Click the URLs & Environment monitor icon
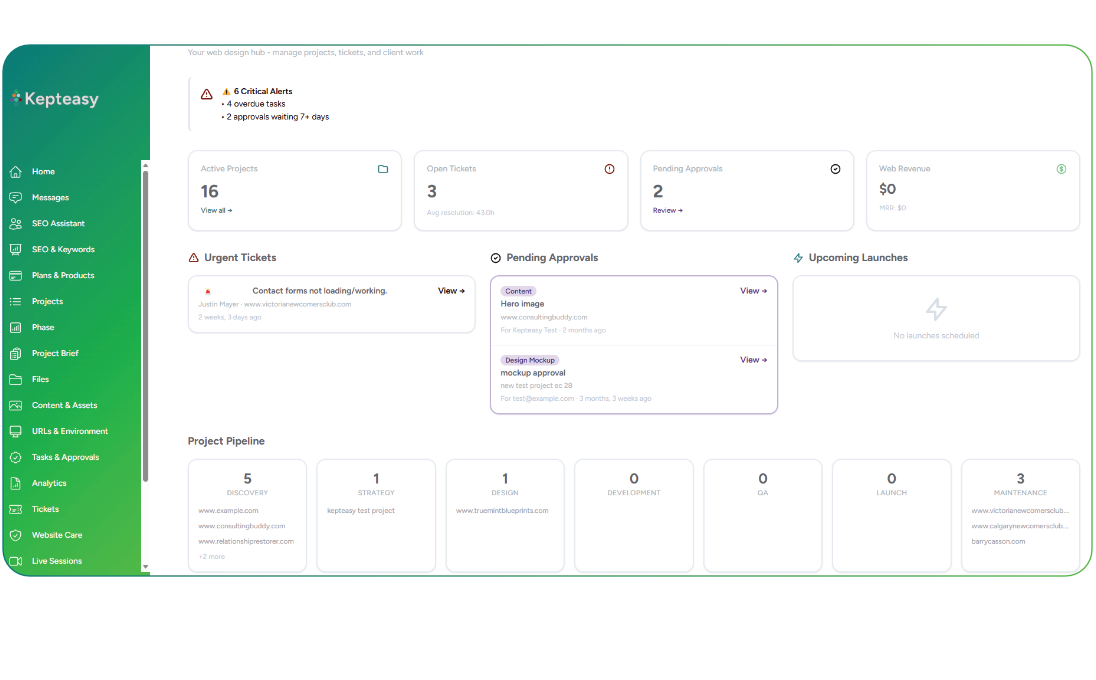The height and width of the screenshot is (680, 1096). [15, 431]
